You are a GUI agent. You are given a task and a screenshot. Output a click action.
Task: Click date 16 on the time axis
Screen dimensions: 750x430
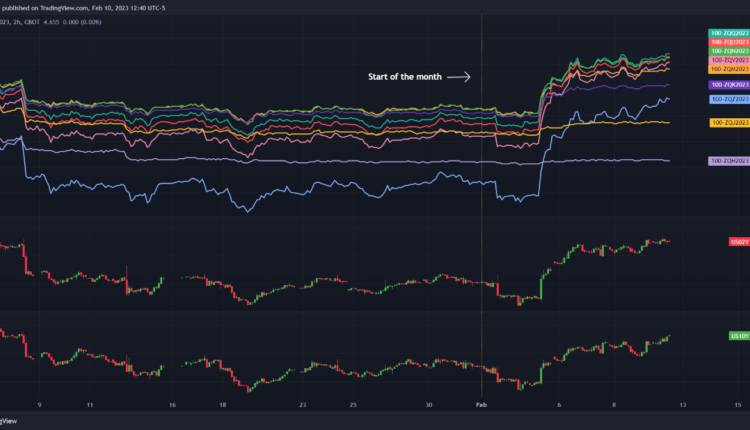click(x=173, y=405)
